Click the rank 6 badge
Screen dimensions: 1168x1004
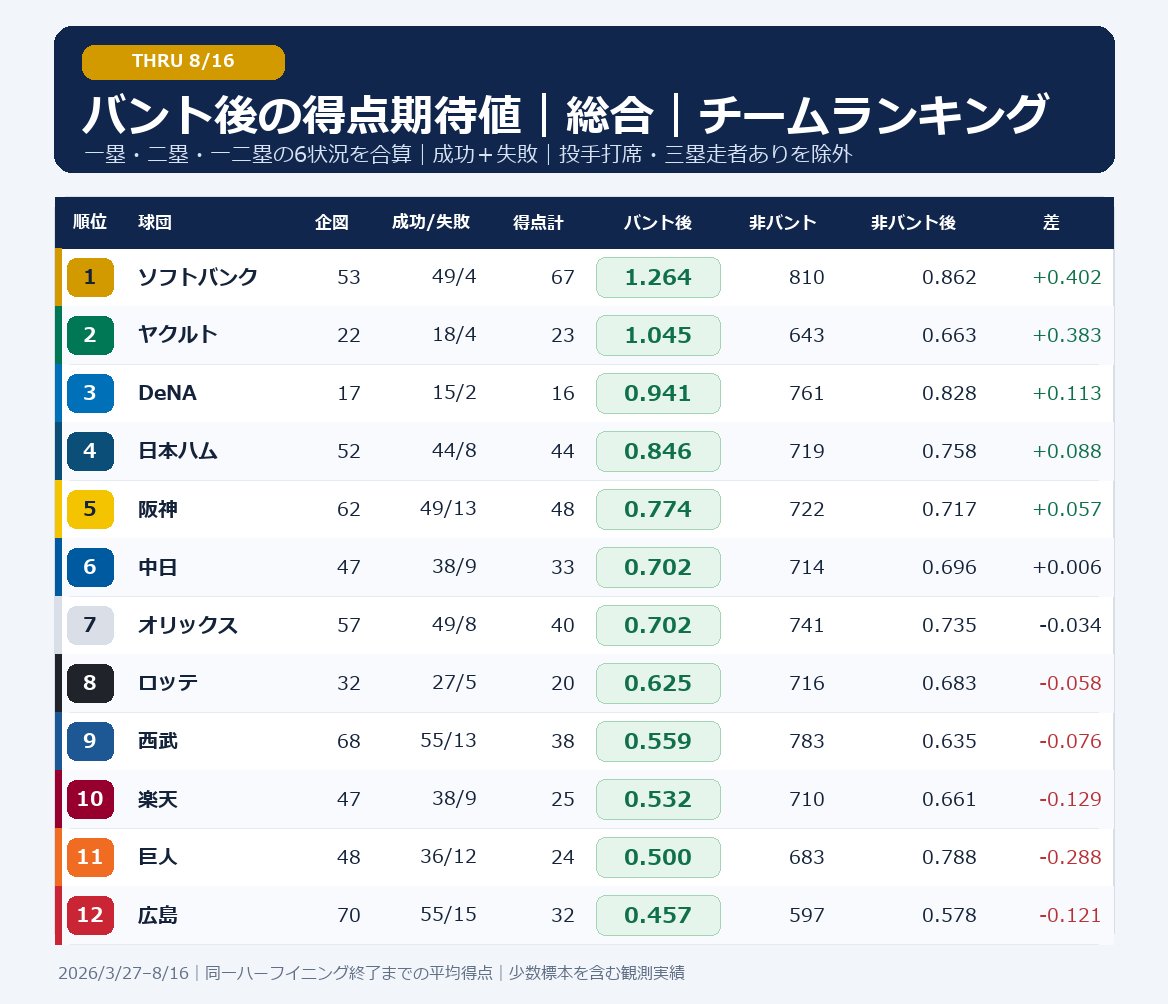coord(90,567)
